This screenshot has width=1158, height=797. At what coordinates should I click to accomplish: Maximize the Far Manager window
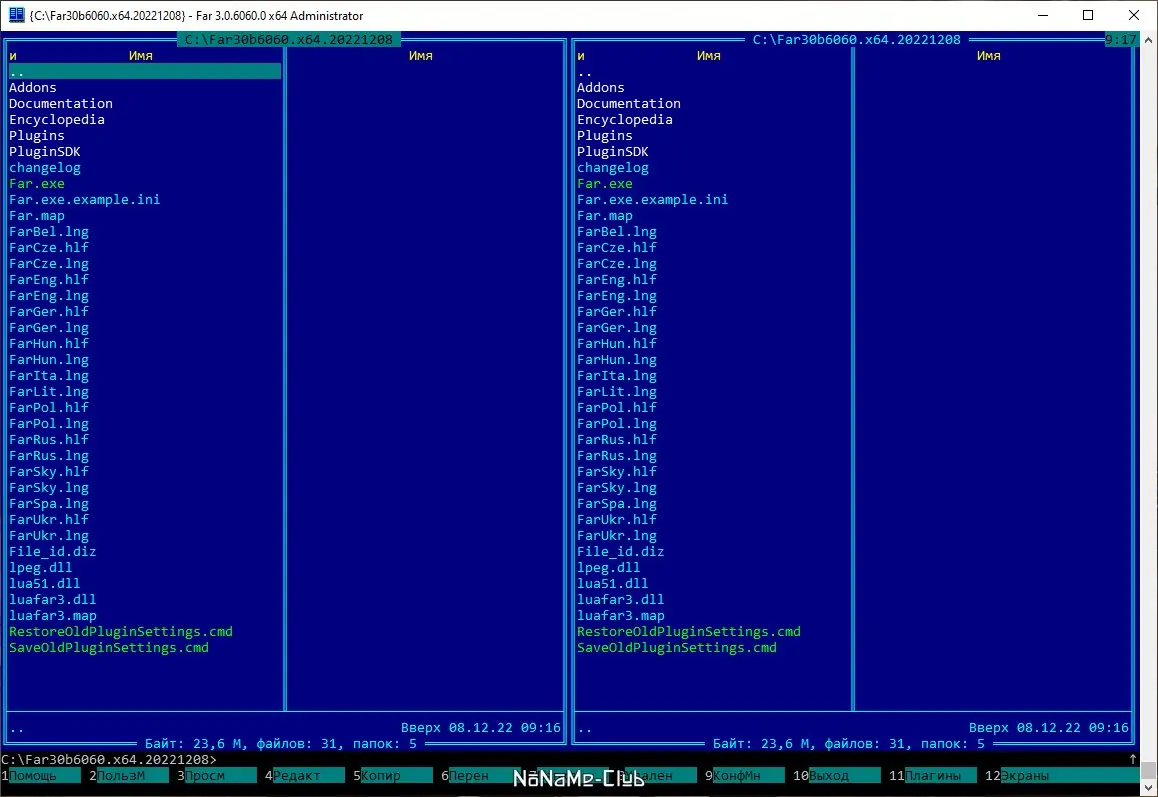[x=1088, y=15]
